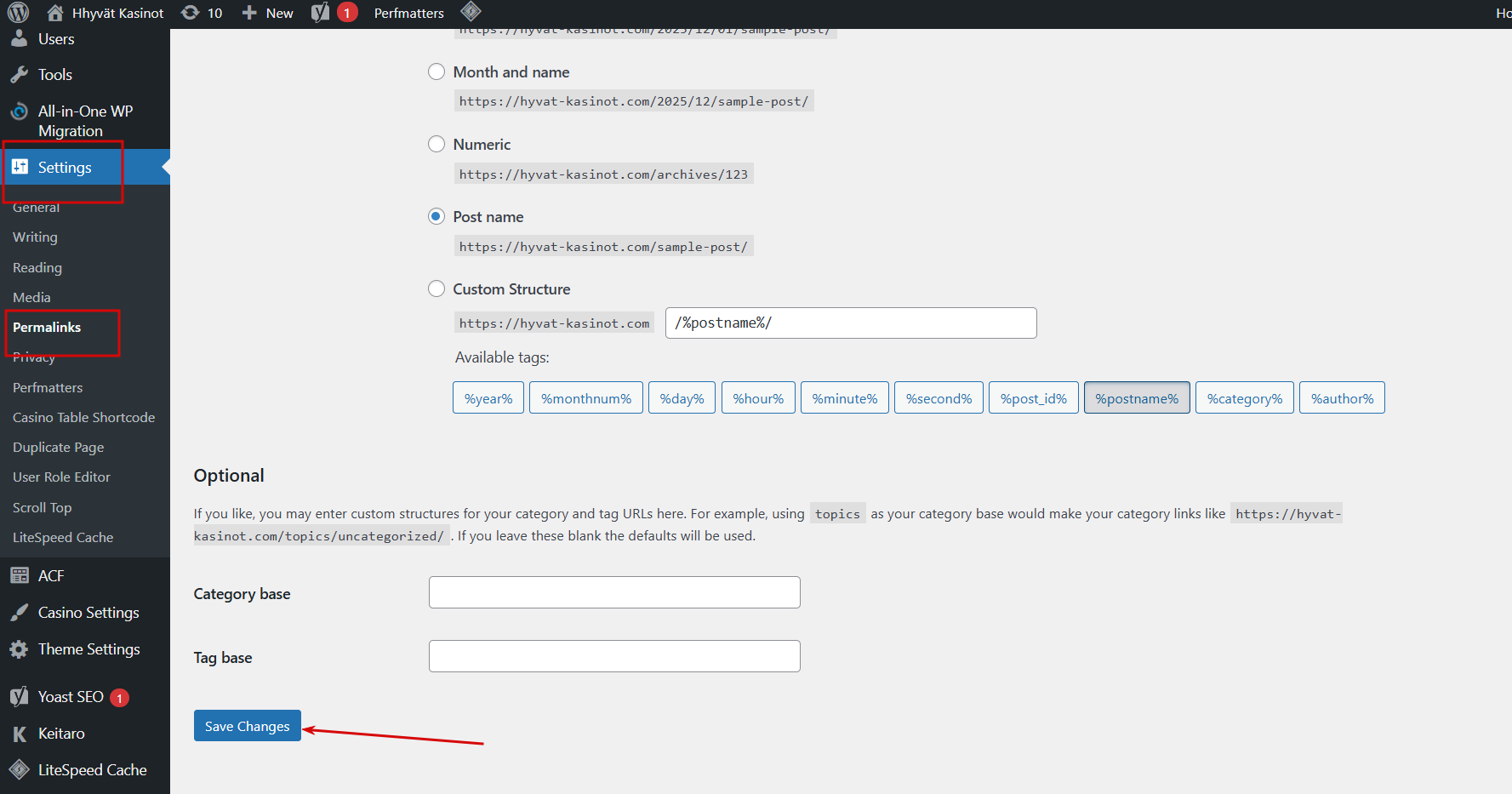
Task: Go to Reading settings
Action: [37, 267]
